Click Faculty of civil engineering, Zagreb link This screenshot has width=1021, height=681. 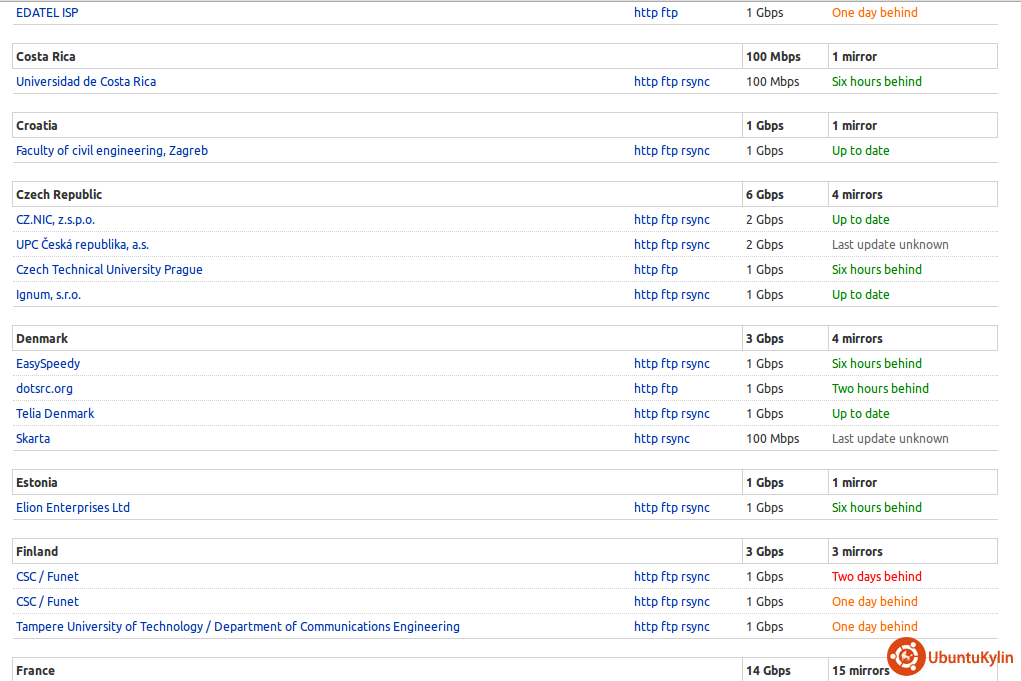112,151
